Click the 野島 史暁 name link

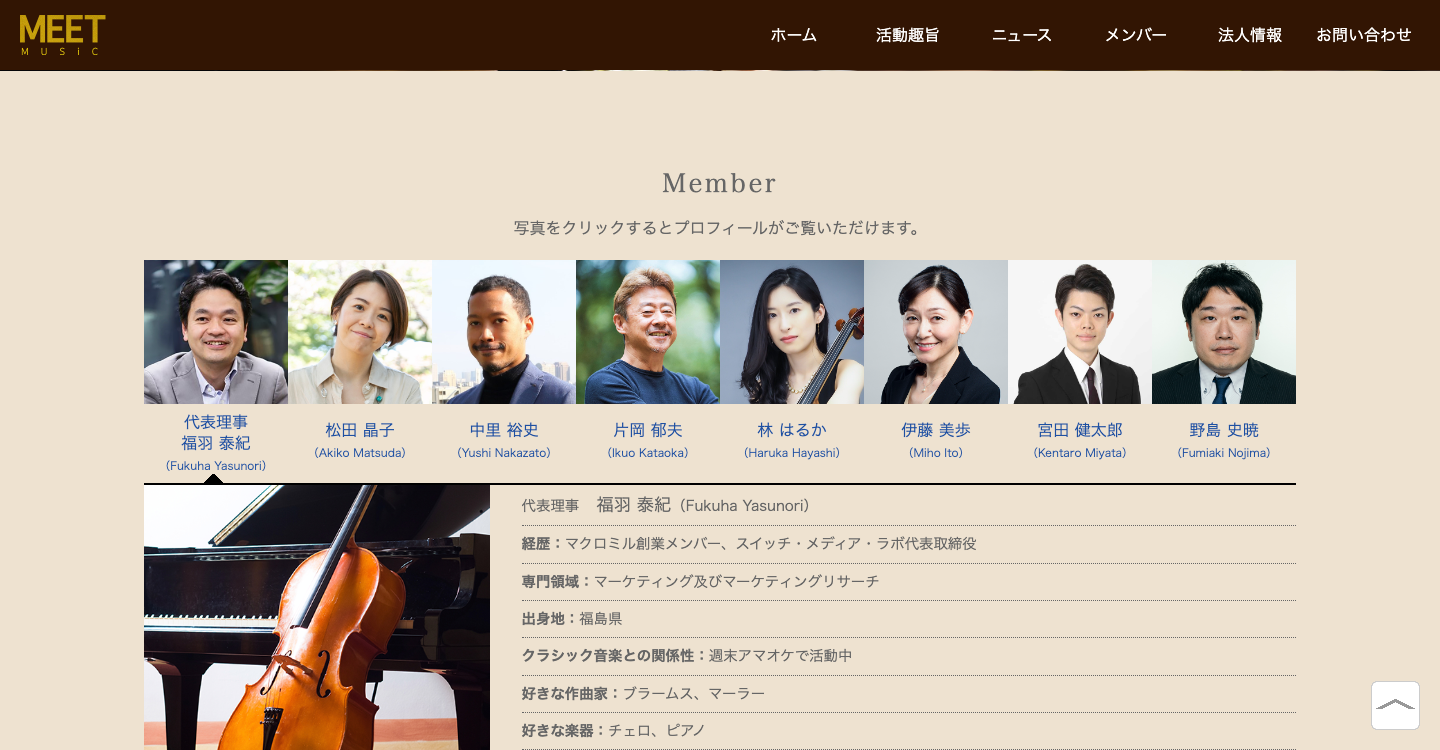point(1224,430)
